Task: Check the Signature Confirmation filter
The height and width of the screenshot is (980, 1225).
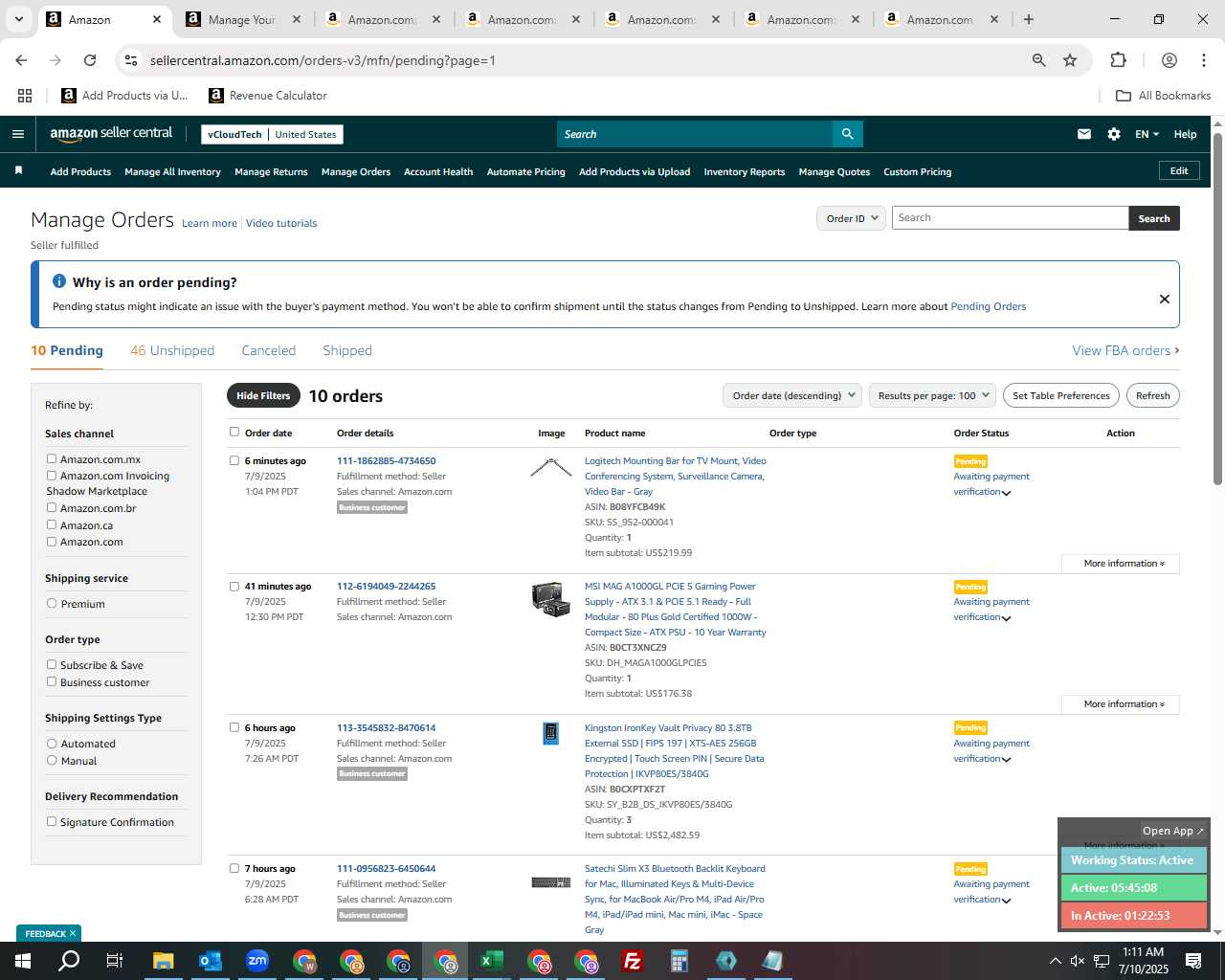Action: pyautogui.click(x=52, y=822)
